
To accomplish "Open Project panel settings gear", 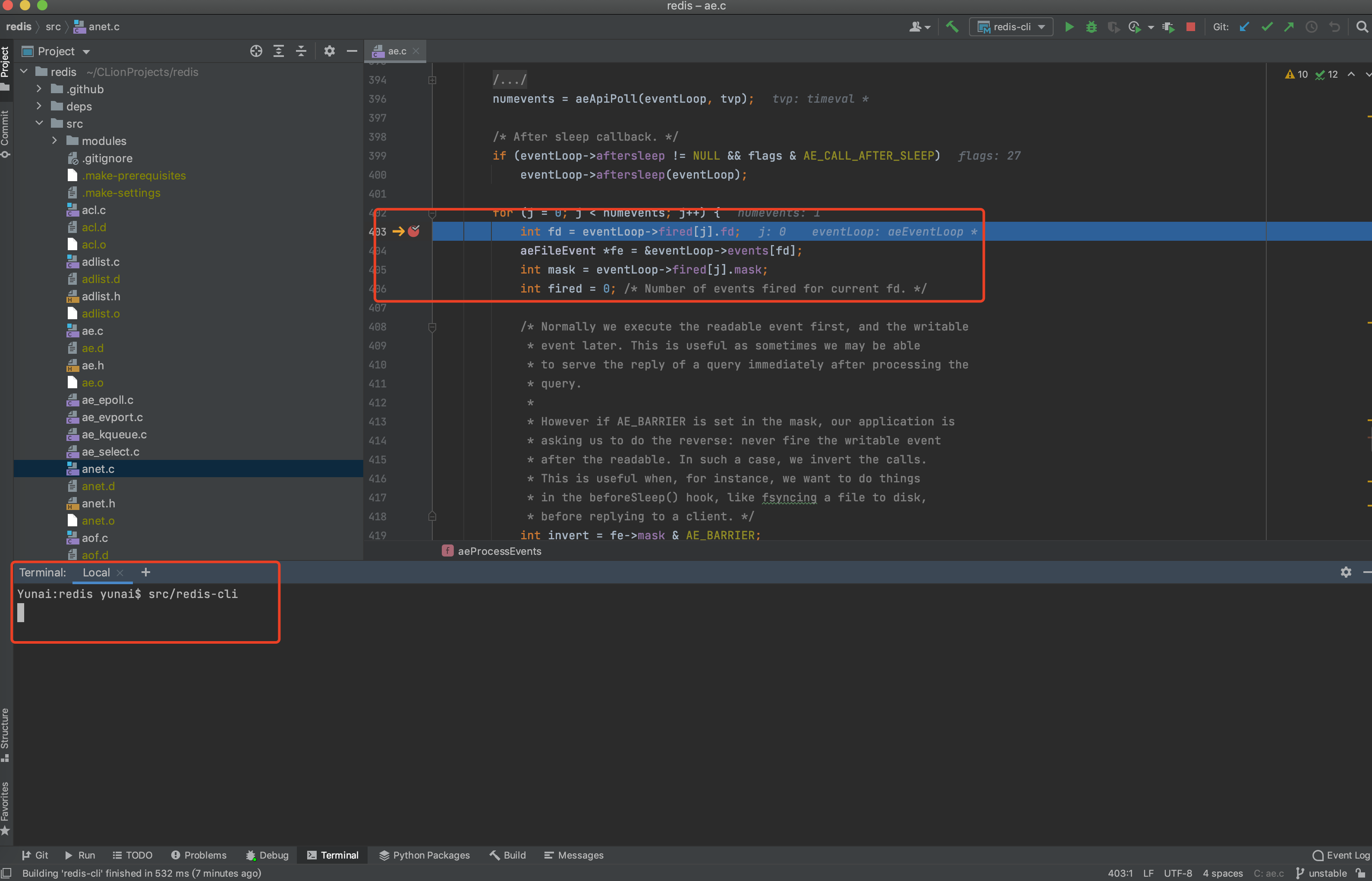I will pos(329,51).
